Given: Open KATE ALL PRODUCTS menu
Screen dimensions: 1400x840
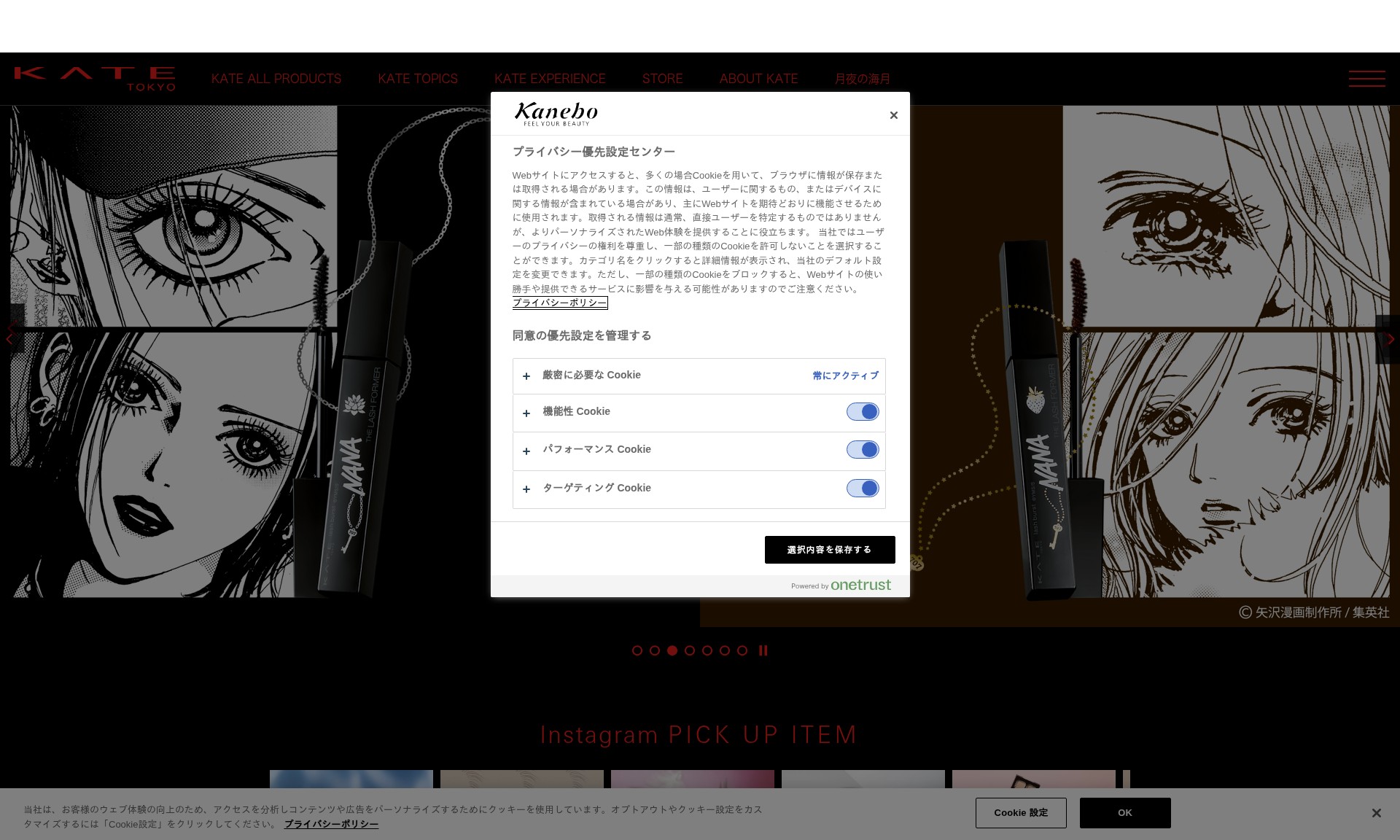Looking at the screenshot, I should click(276, 79).
